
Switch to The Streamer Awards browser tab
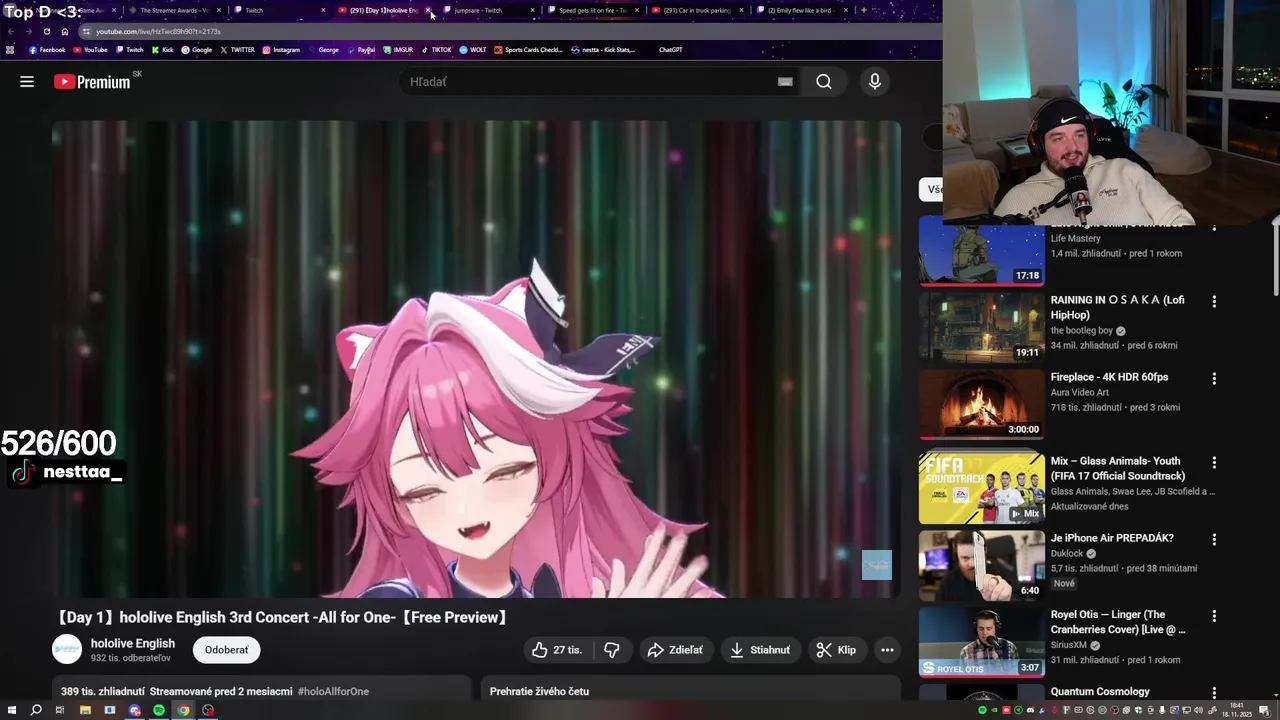173,10
